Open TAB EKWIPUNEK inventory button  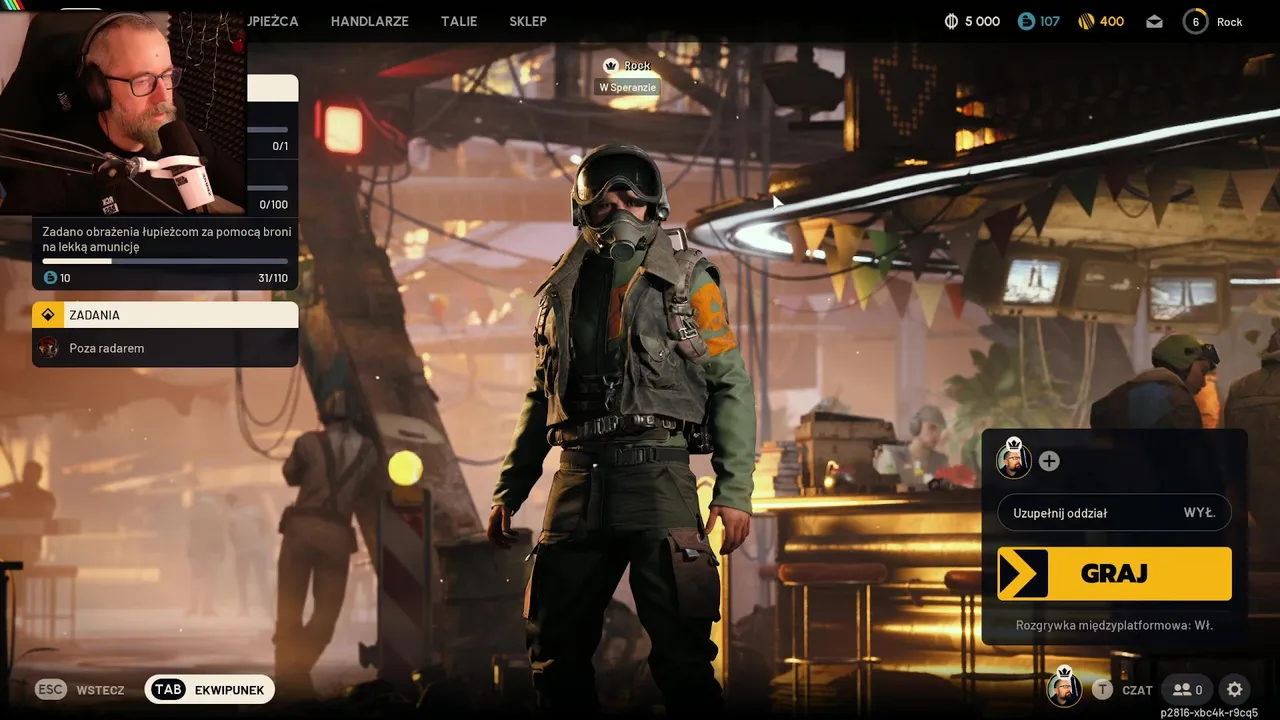pos(209,690)
